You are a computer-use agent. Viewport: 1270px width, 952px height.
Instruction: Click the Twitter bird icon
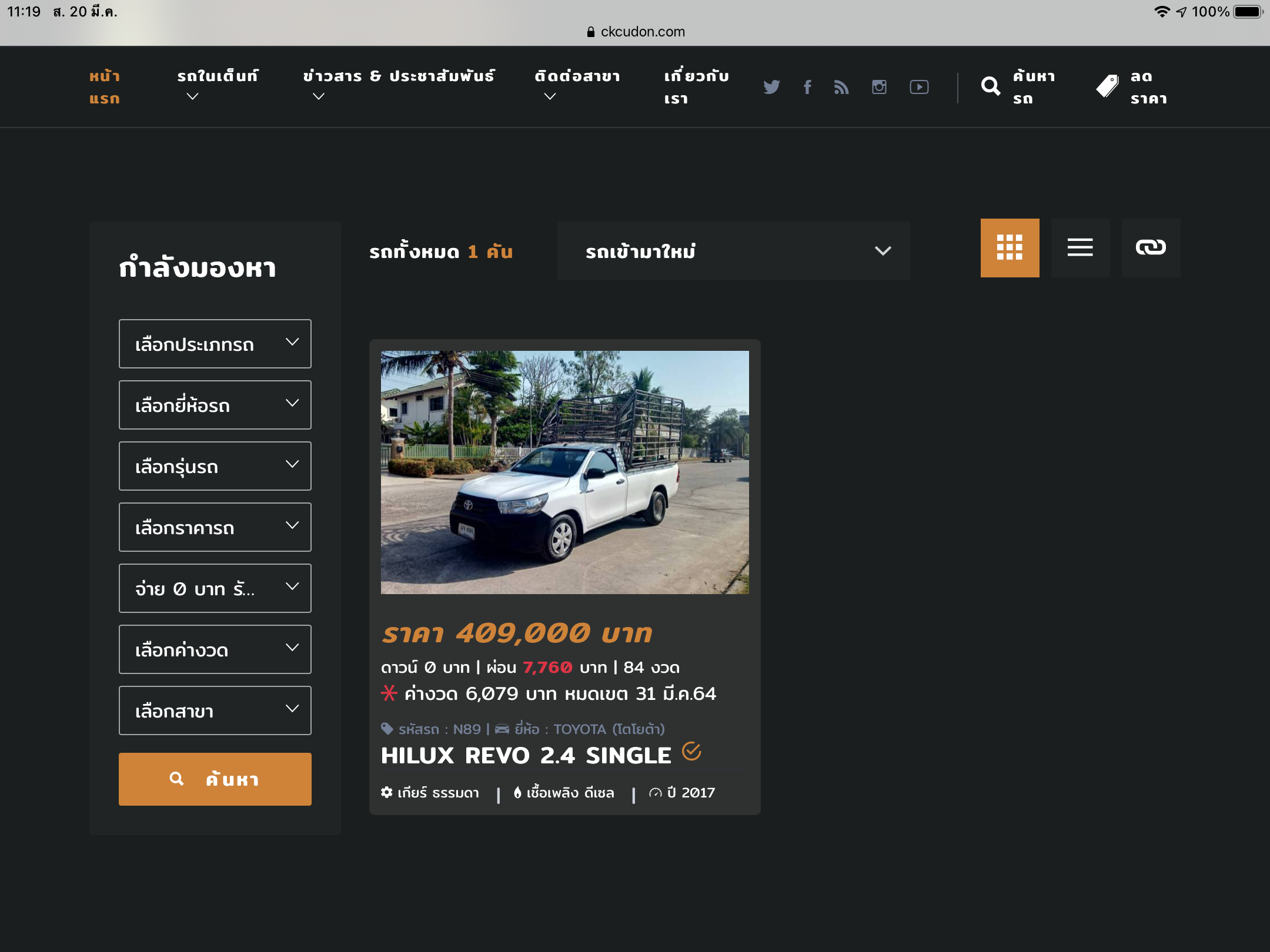[771, 87]
